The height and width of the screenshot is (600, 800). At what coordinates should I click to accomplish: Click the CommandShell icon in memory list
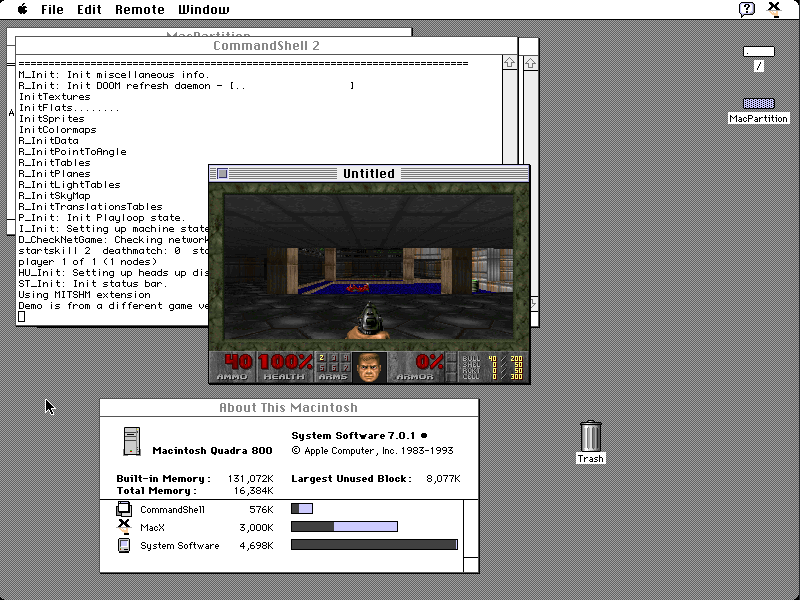point(124,509)
